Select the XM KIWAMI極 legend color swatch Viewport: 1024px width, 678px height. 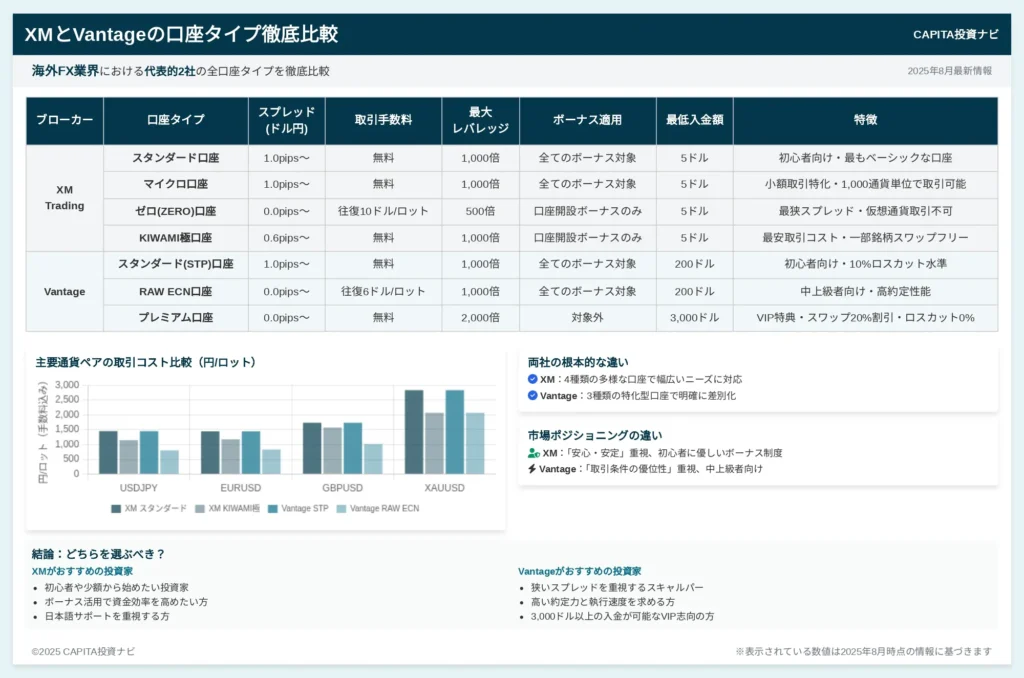(x=200, y=508)
